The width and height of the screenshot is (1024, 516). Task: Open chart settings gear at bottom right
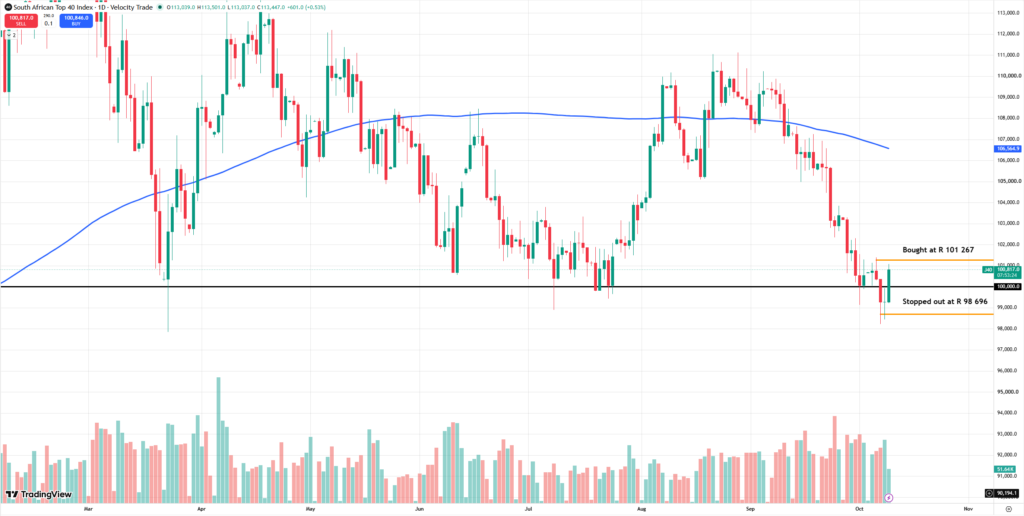1008,508
